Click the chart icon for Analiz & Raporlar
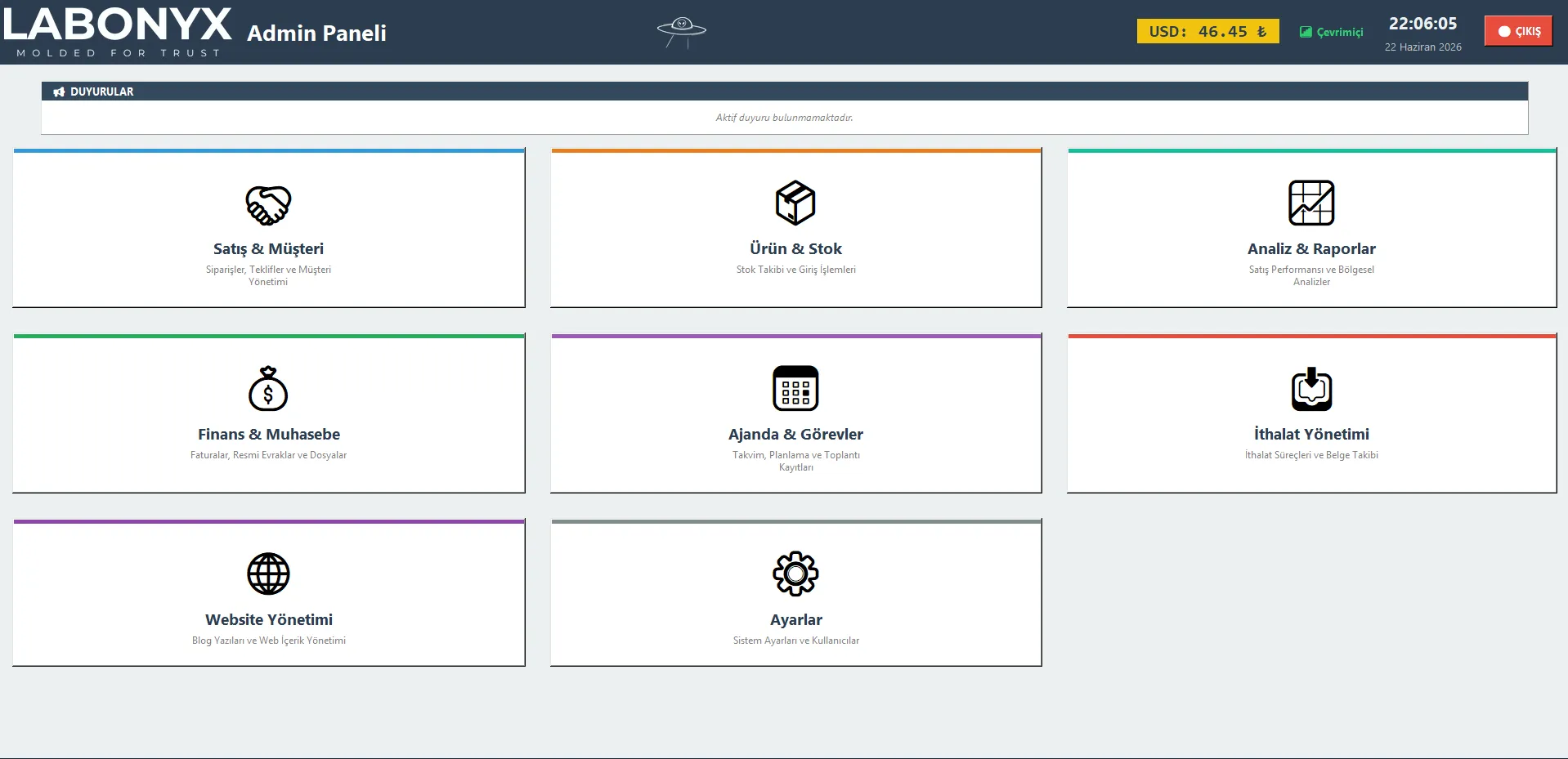 (x=1311, y=203)
